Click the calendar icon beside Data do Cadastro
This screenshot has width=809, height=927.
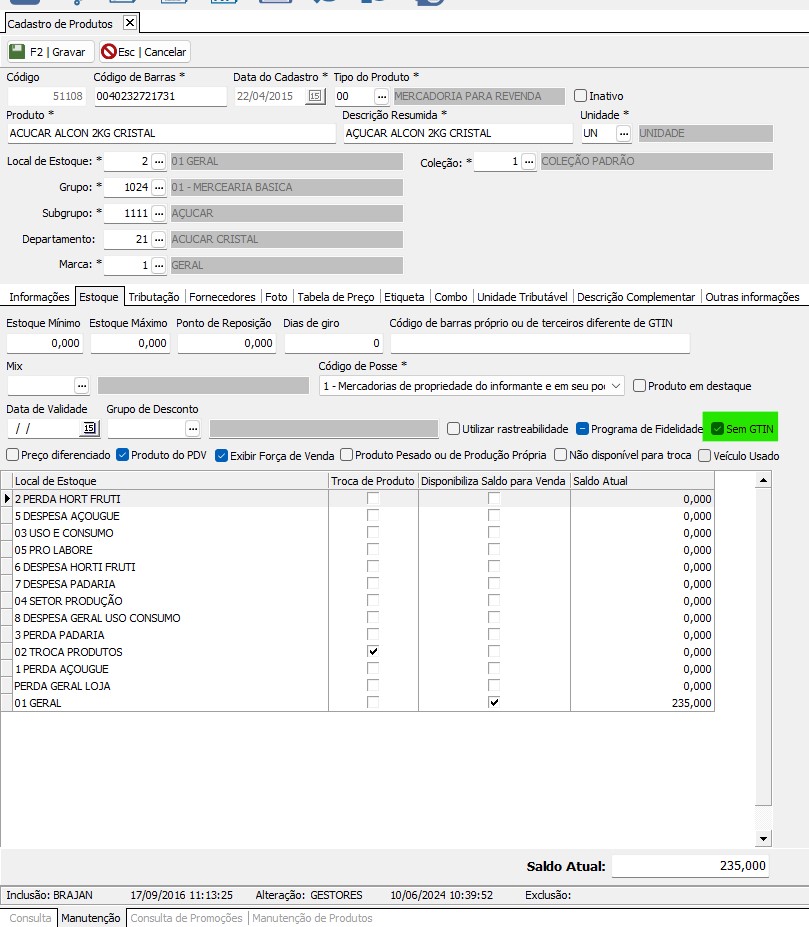click(x=315, y=96)
